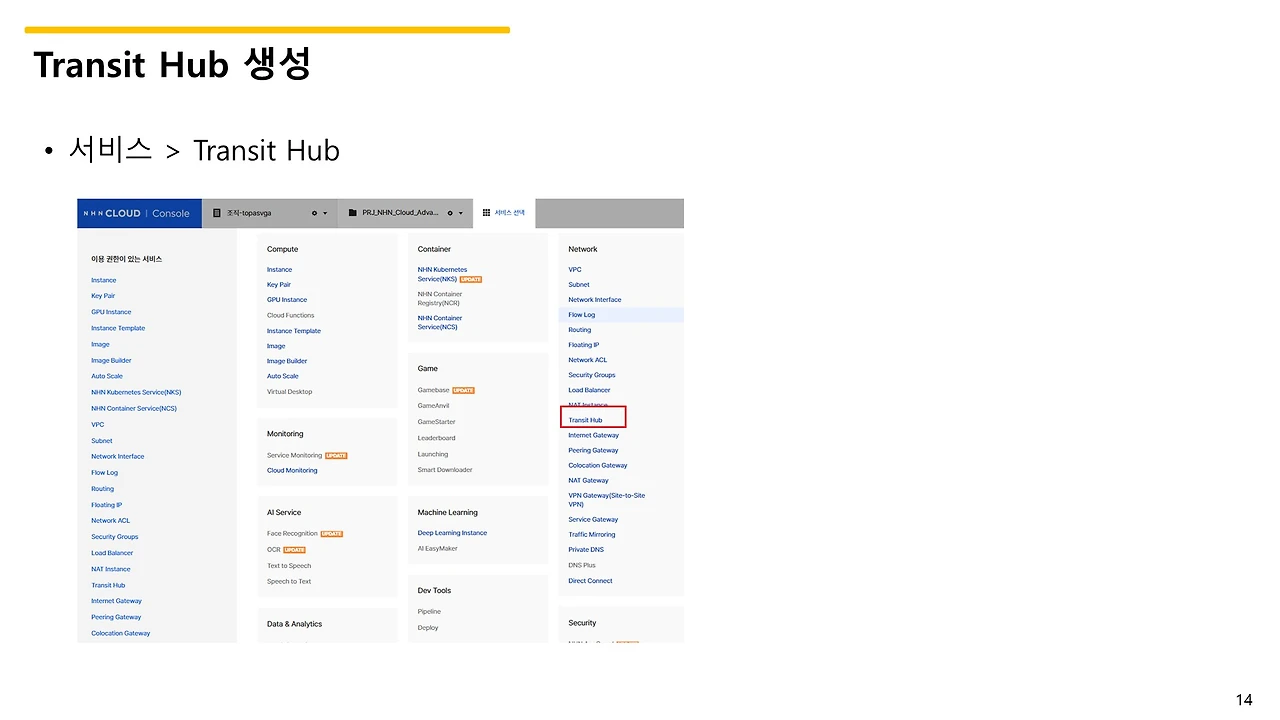Viewport: 1280px width, 720px height.
Task: Open Face Recognition under AI Service
Action: [292, 534]
